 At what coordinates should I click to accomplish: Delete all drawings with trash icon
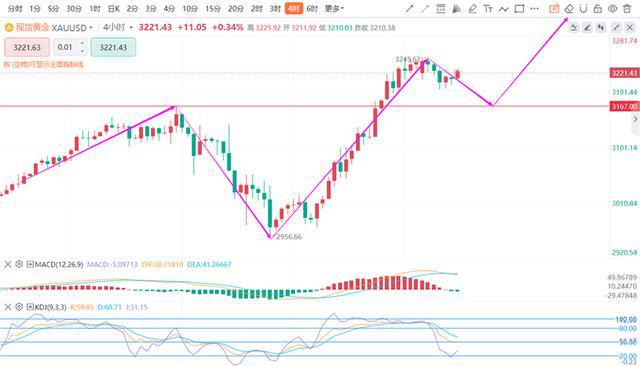point(627,9)
